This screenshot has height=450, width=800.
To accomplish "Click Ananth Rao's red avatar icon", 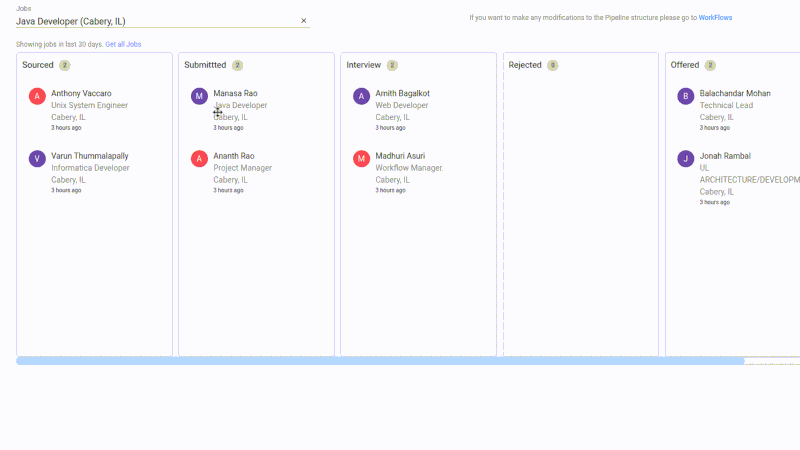I will click(x=199, y=159).
